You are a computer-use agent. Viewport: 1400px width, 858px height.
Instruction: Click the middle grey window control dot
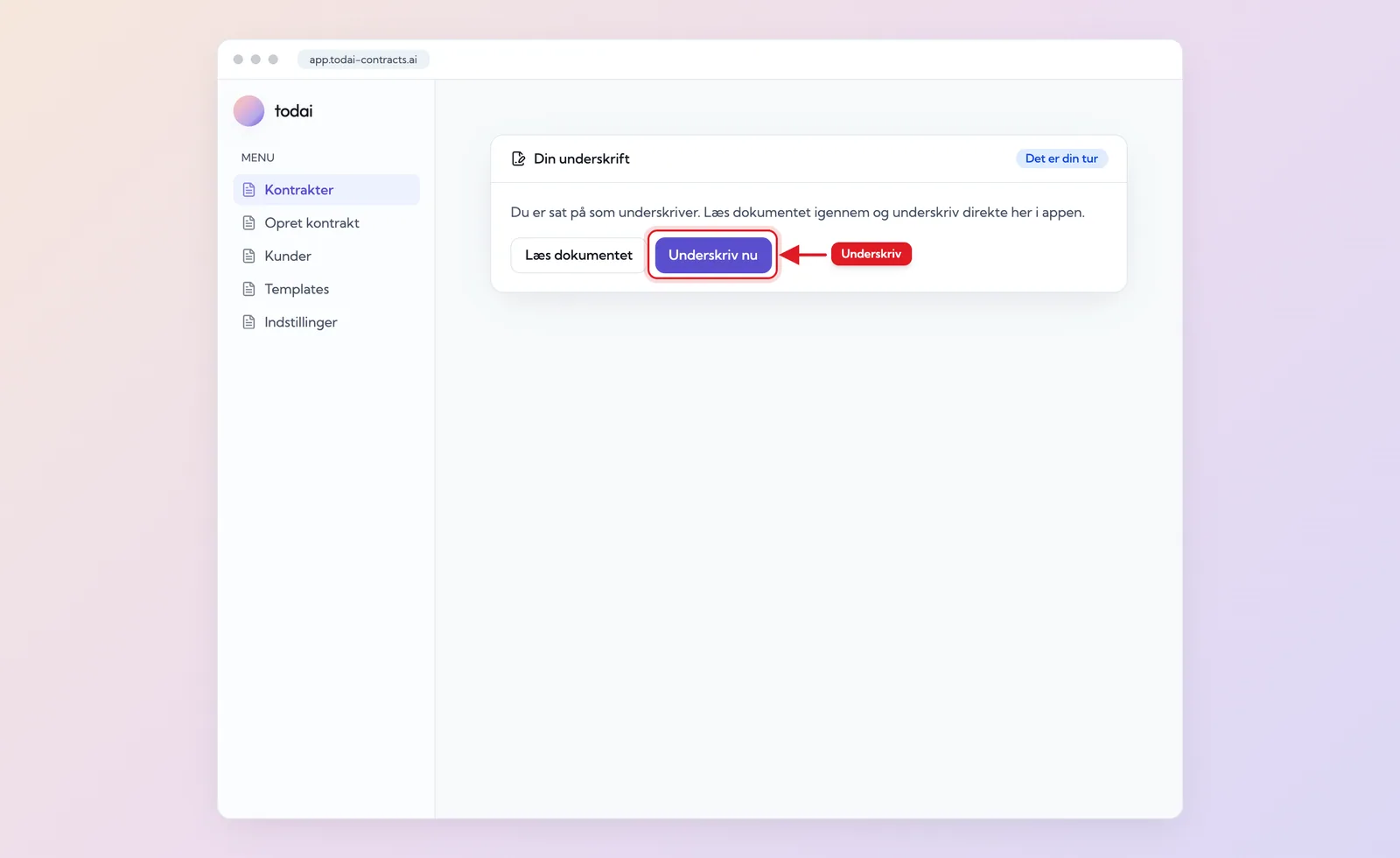[x=255, y=60]
